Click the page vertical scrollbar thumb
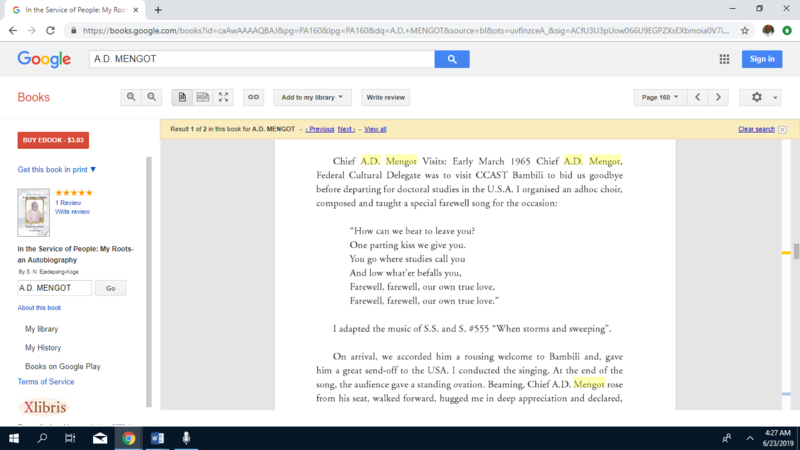This screenshot has height=450, width=800. pos(796,252)
